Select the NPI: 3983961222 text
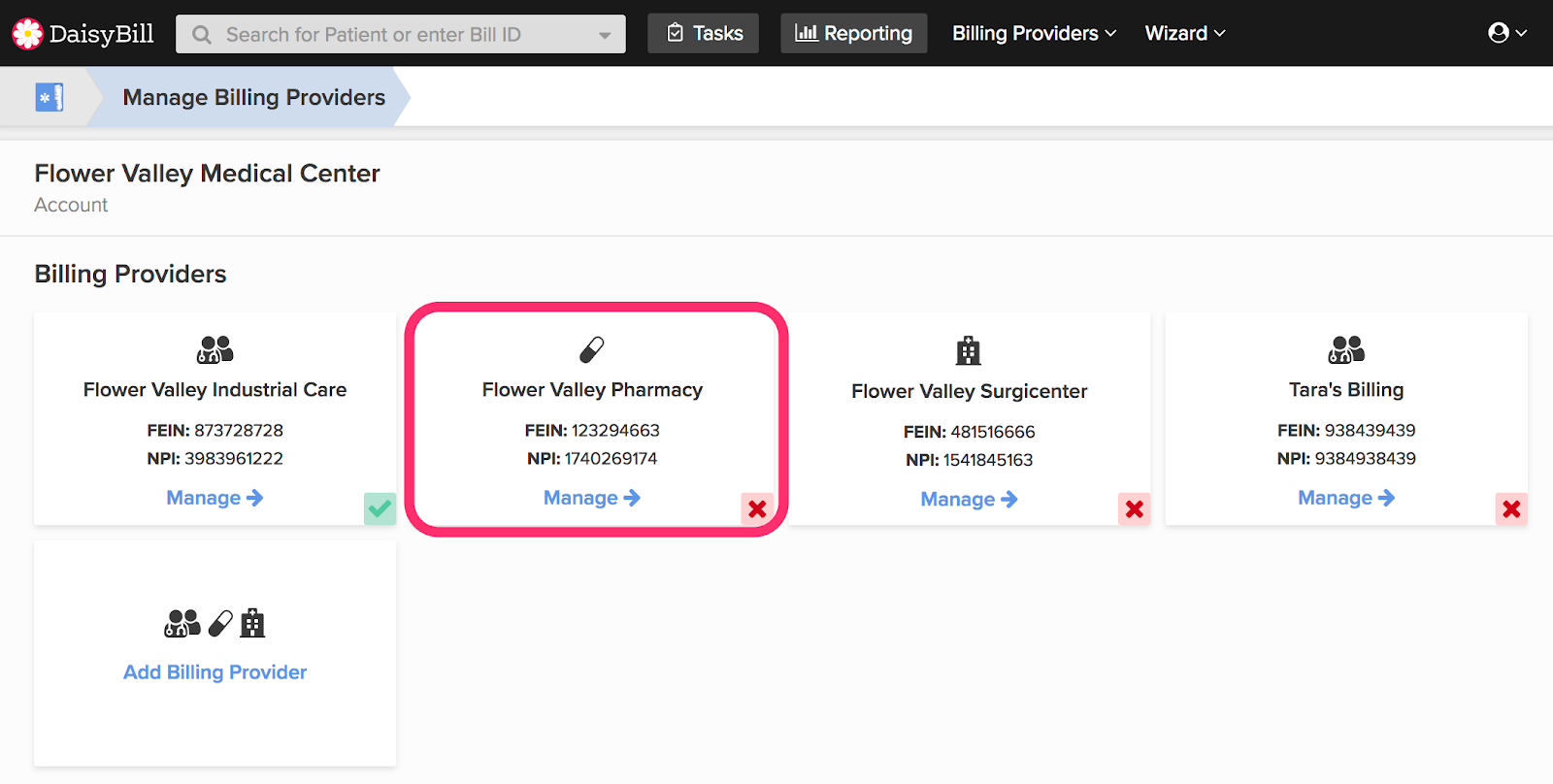This screenshot has width=1553, height=784. (215, 458)
